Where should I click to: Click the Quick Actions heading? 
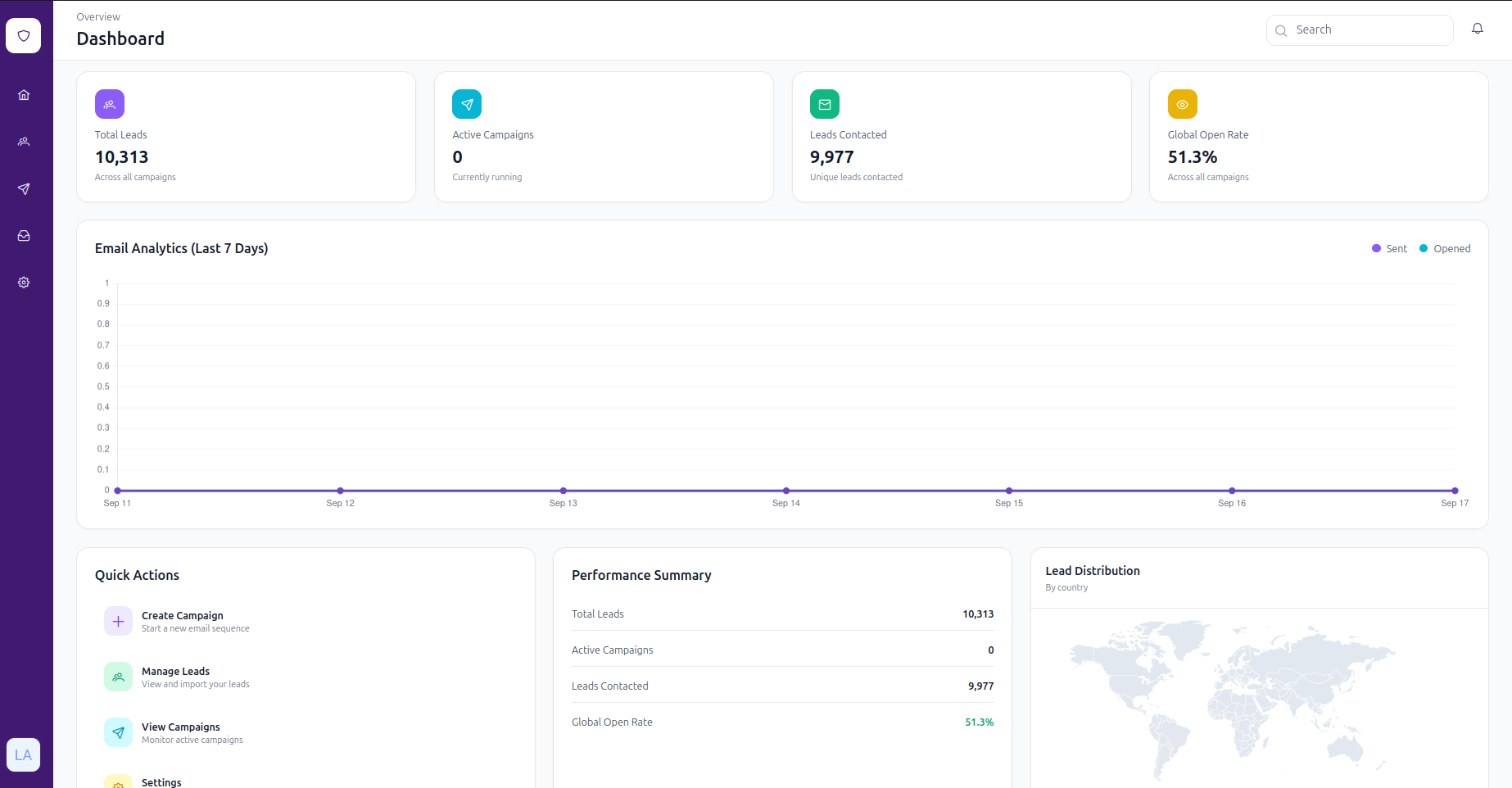click(137, 575)
